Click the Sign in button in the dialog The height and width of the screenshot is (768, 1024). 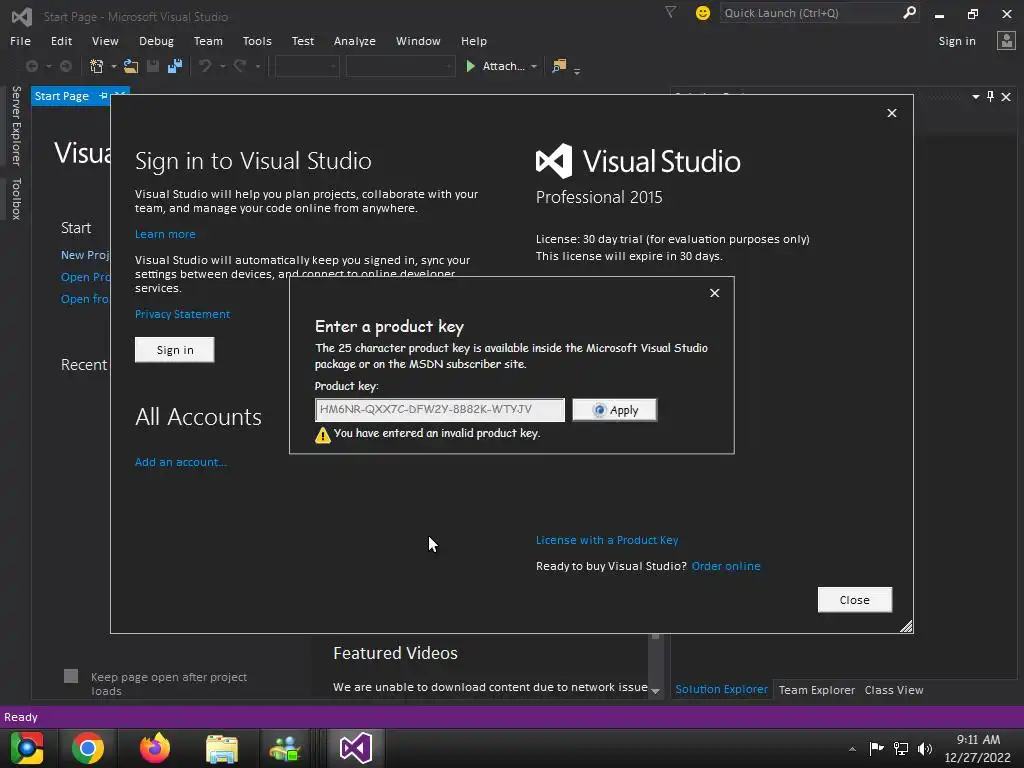point(174,349)
